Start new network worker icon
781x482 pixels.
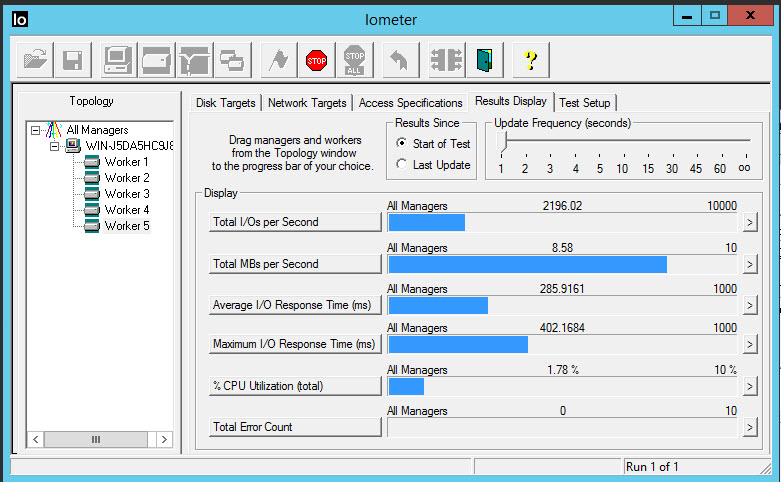194,60
